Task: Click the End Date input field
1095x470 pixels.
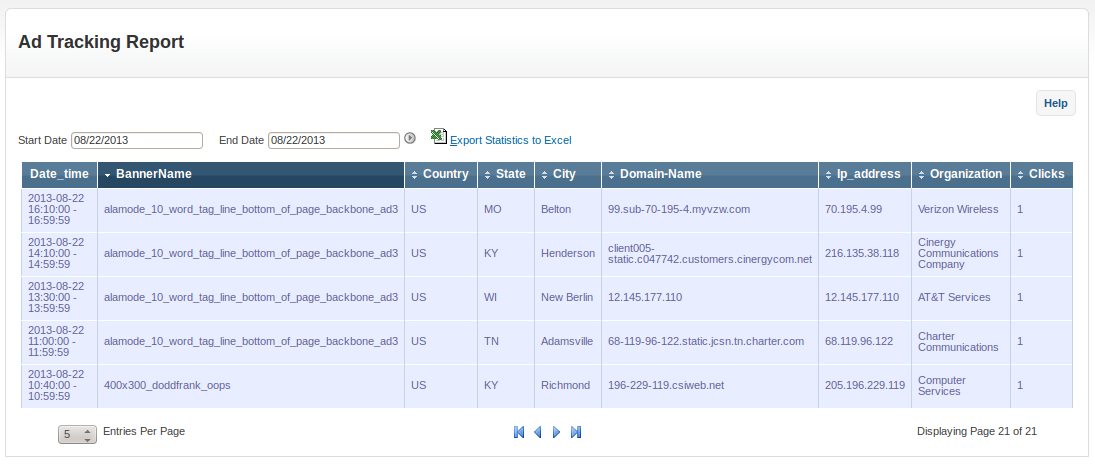Action: point(334,140)
